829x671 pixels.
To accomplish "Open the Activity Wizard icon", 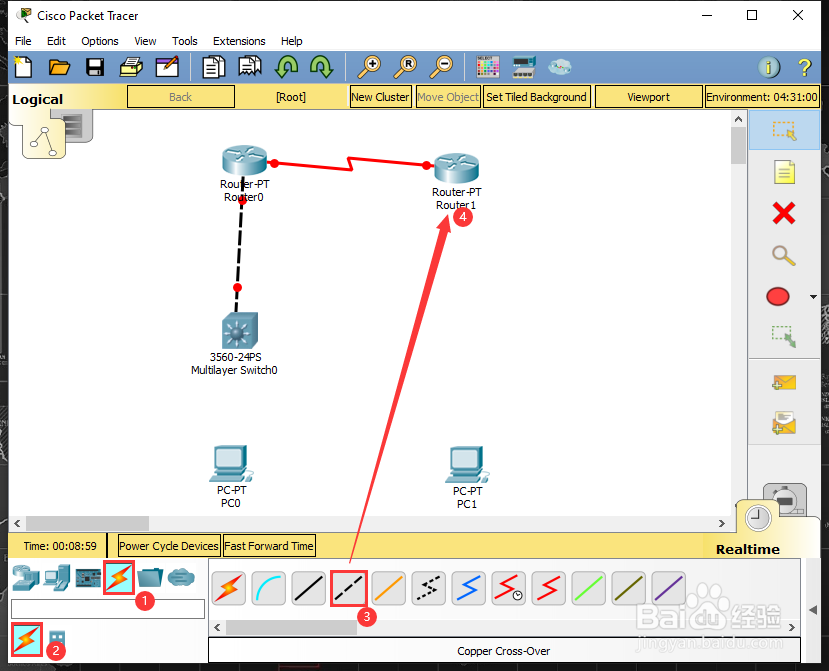I will [167, 67].
